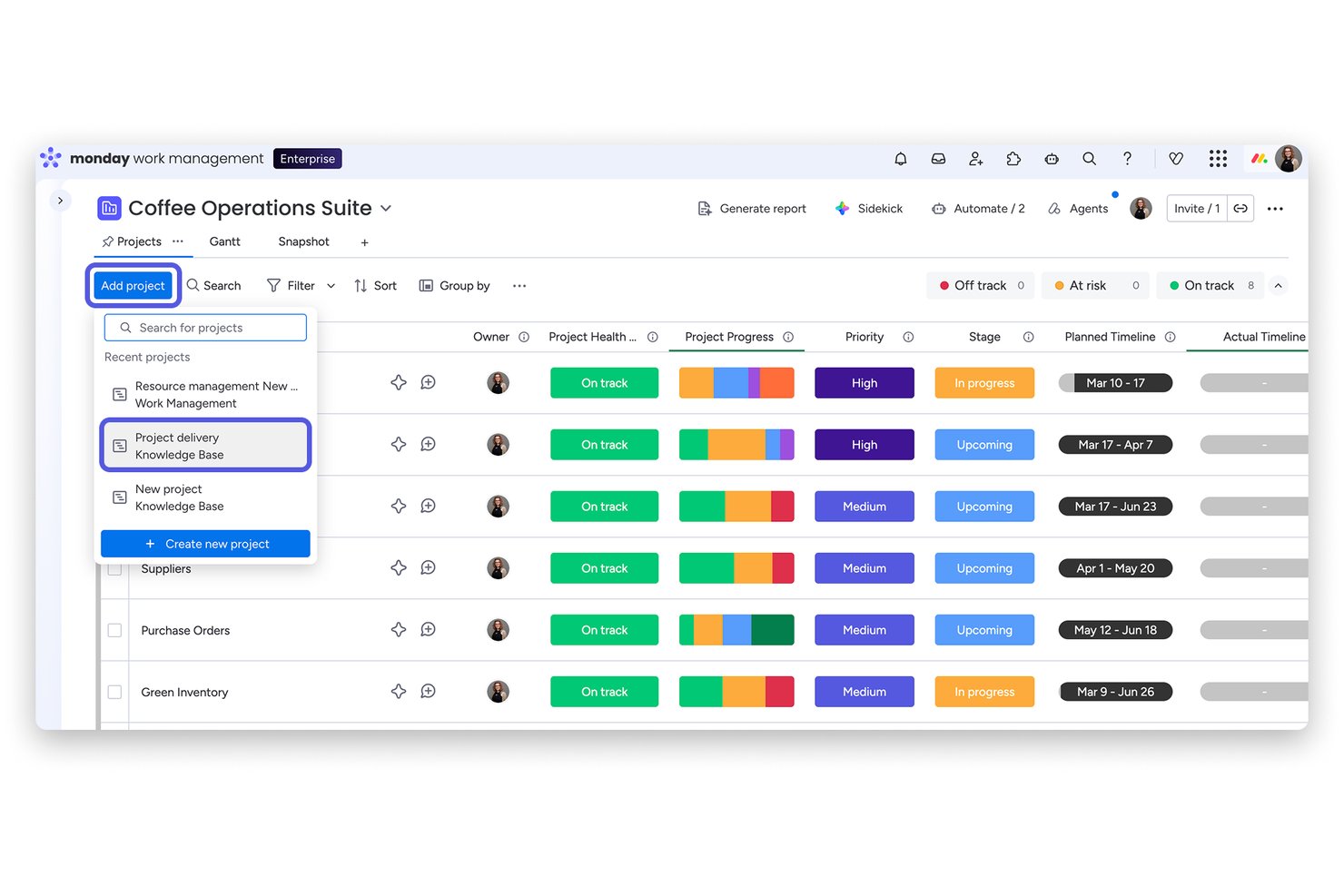Click the Owner column info icon
This screenshot has width=1344, height=896.
click(524, 337)
